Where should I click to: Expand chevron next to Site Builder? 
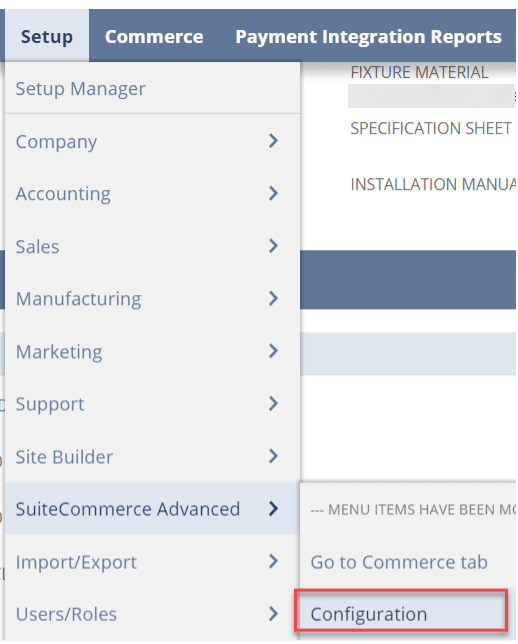tap(273, 456)
